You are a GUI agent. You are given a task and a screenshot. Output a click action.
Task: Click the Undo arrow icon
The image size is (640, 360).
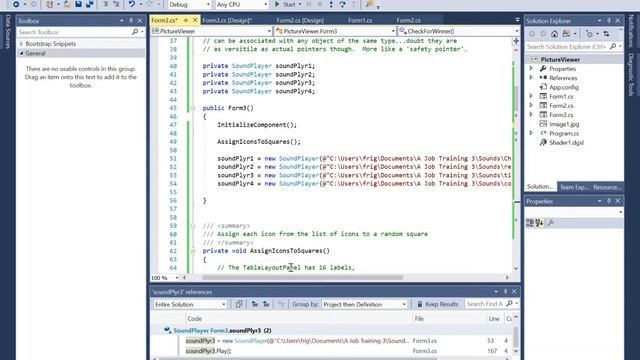132,4
